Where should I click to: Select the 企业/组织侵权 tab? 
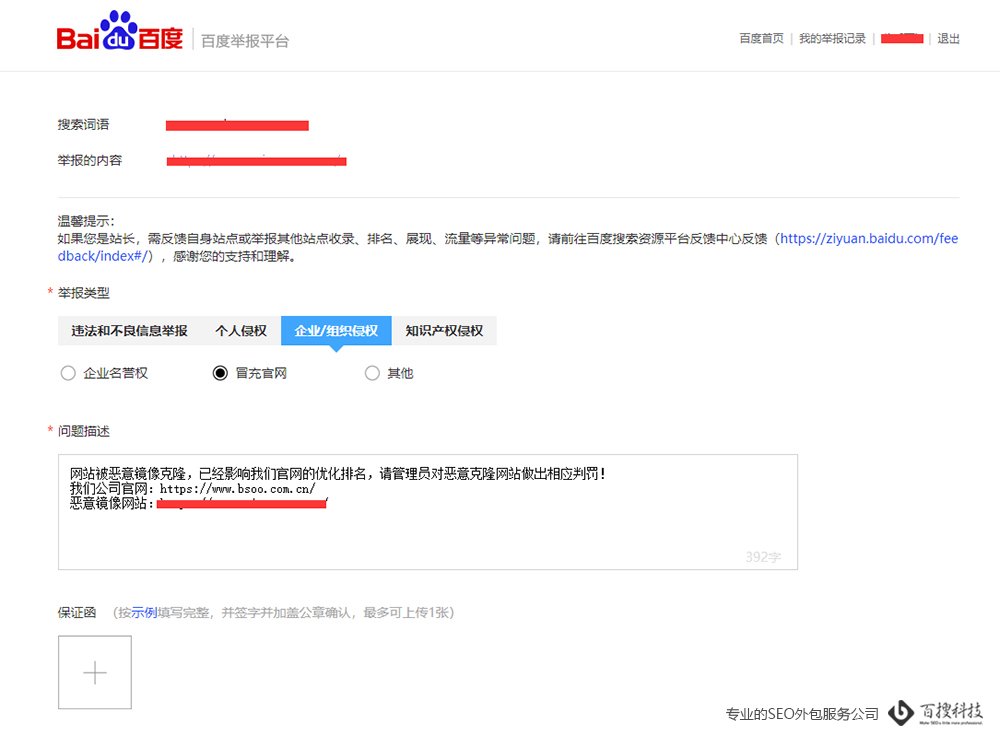(335, 330)
